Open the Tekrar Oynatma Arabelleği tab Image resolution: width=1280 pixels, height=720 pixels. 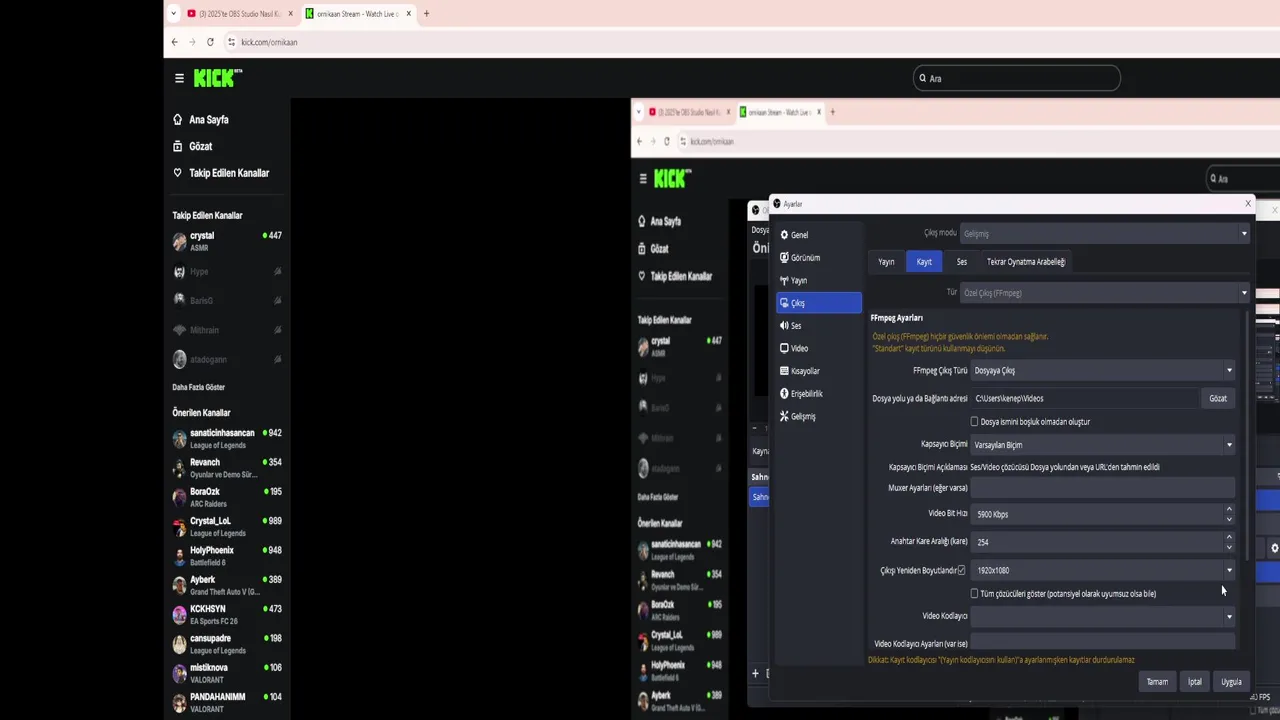pyautogui.click(x=1026, y=262)
